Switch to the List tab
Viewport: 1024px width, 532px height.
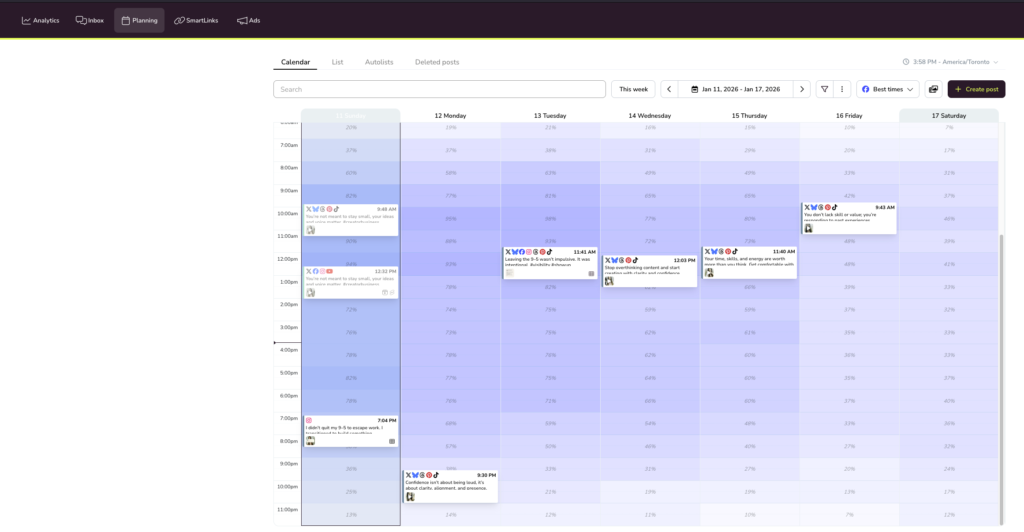[x=337, y=62]
